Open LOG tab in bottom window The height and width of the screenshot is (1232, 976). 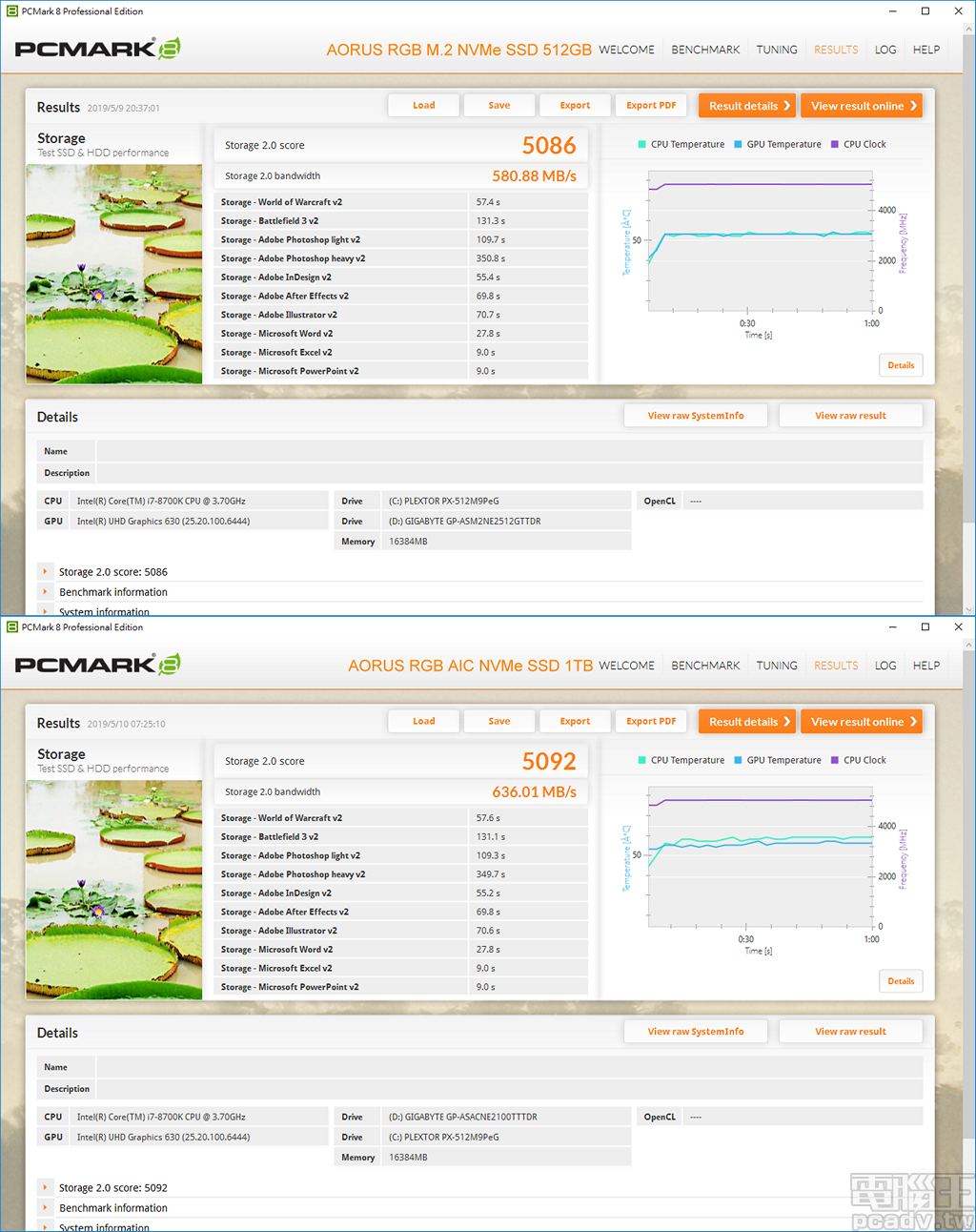point(885,666)
